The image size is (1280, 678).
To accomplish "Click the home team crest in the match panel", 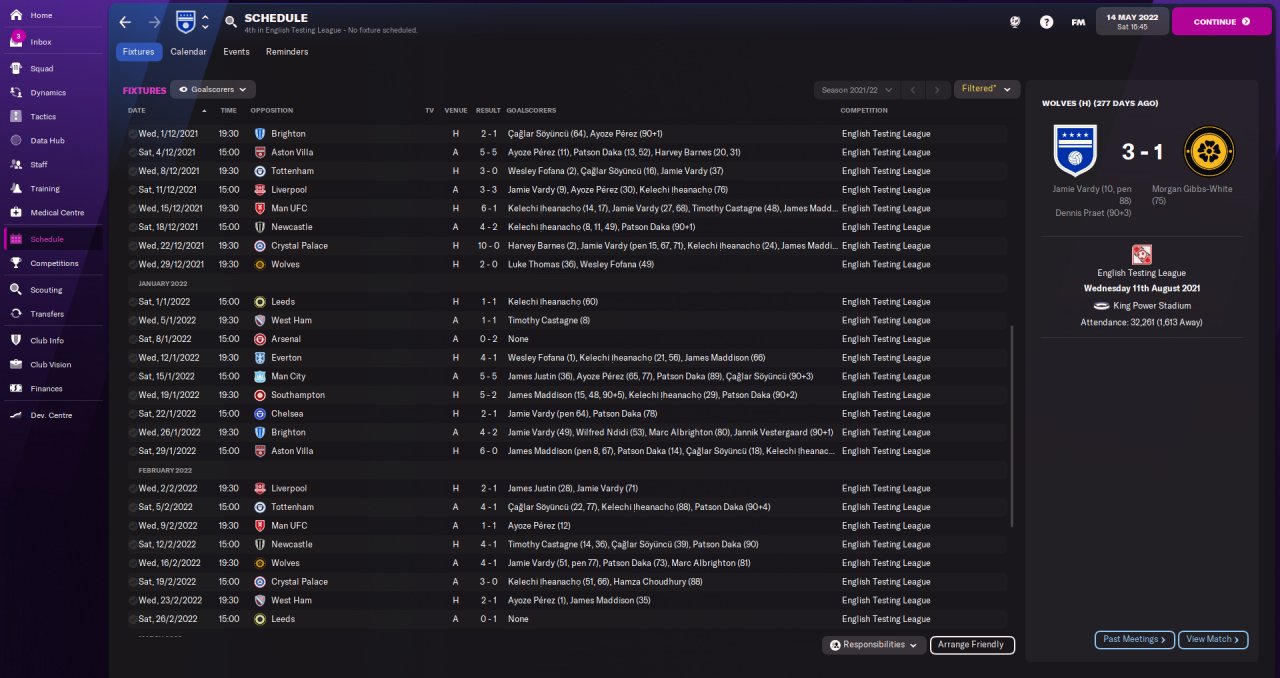I will click(x=1075, y=151).
